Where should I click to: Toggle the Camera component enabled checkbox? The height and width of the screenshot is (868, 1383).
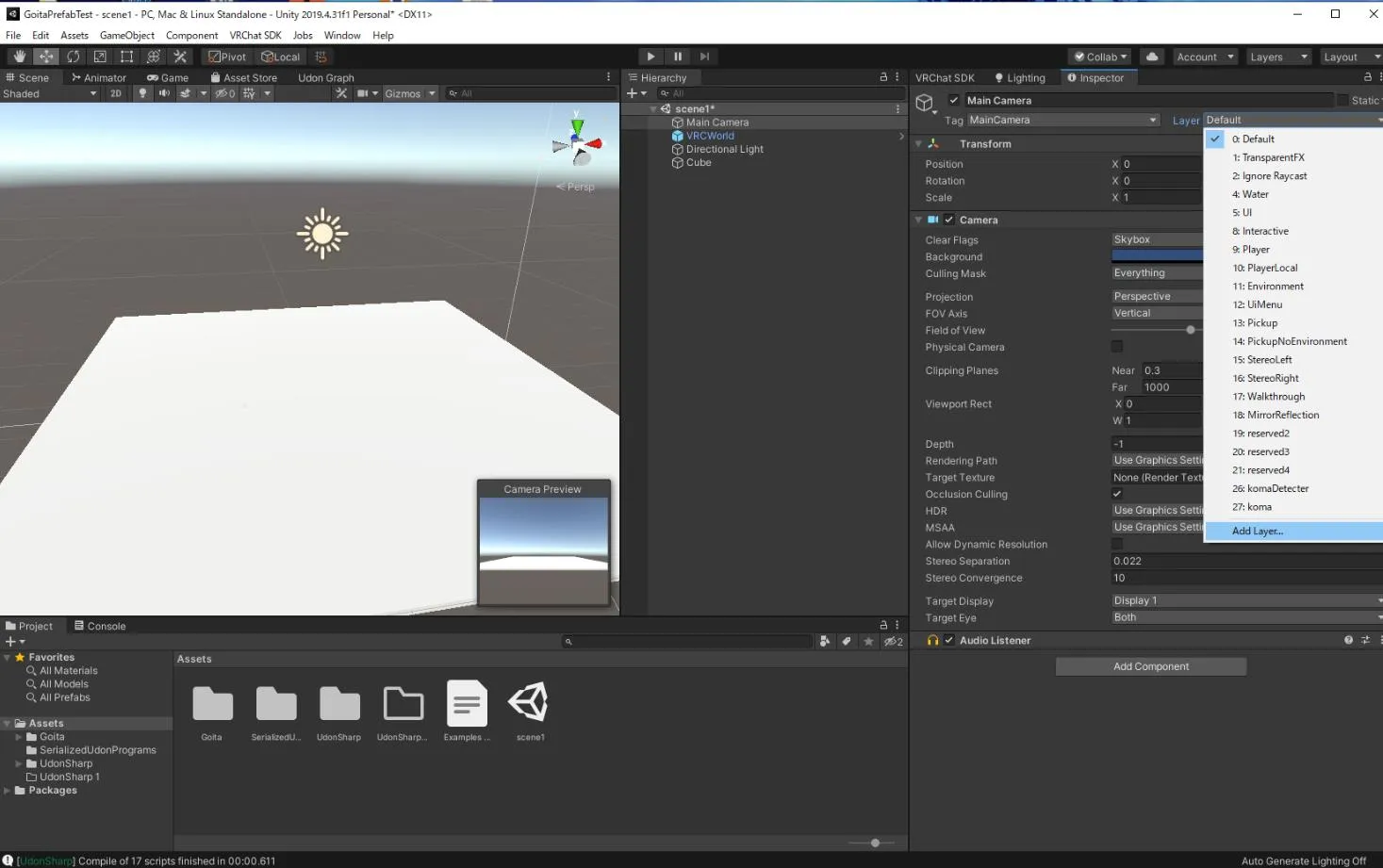click(x=949, y=220)
